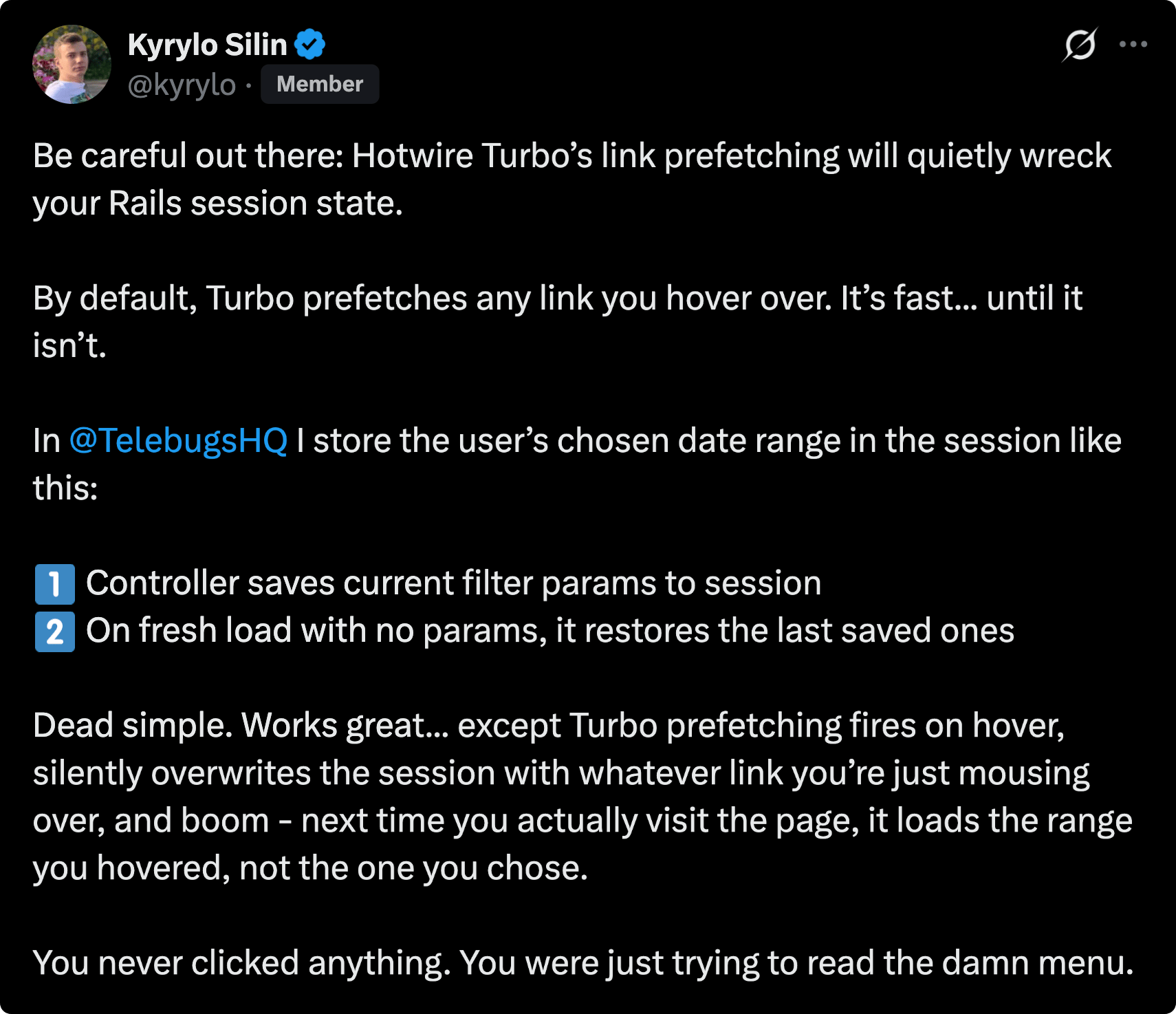Click the Kyrylo Silin display name
The height and width of the screenshot is (1014, 1176).
point(207,45)
